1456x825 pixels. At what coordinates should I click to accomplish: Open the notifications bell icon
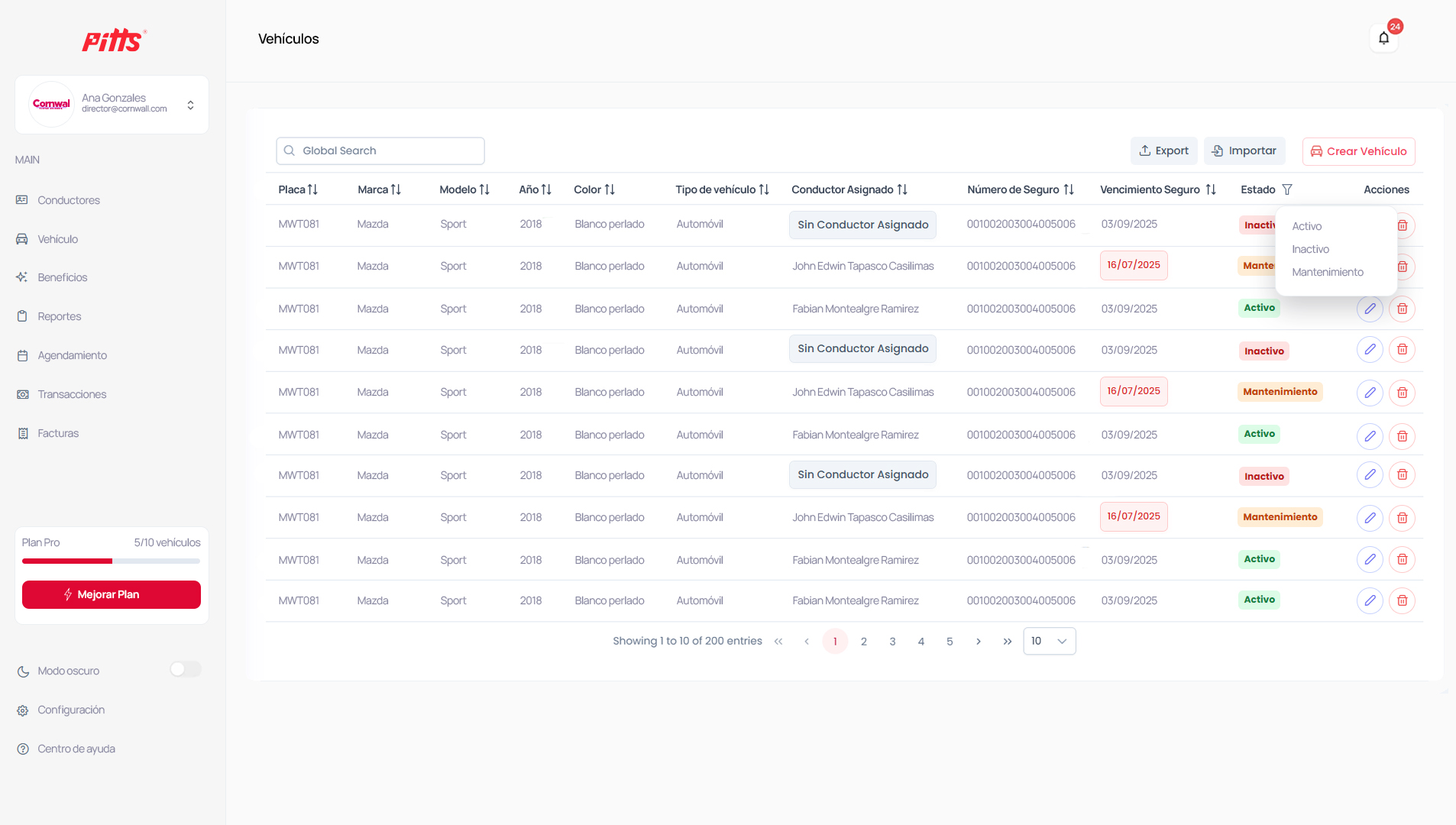pyautogui.click(x=1383, y=38)
